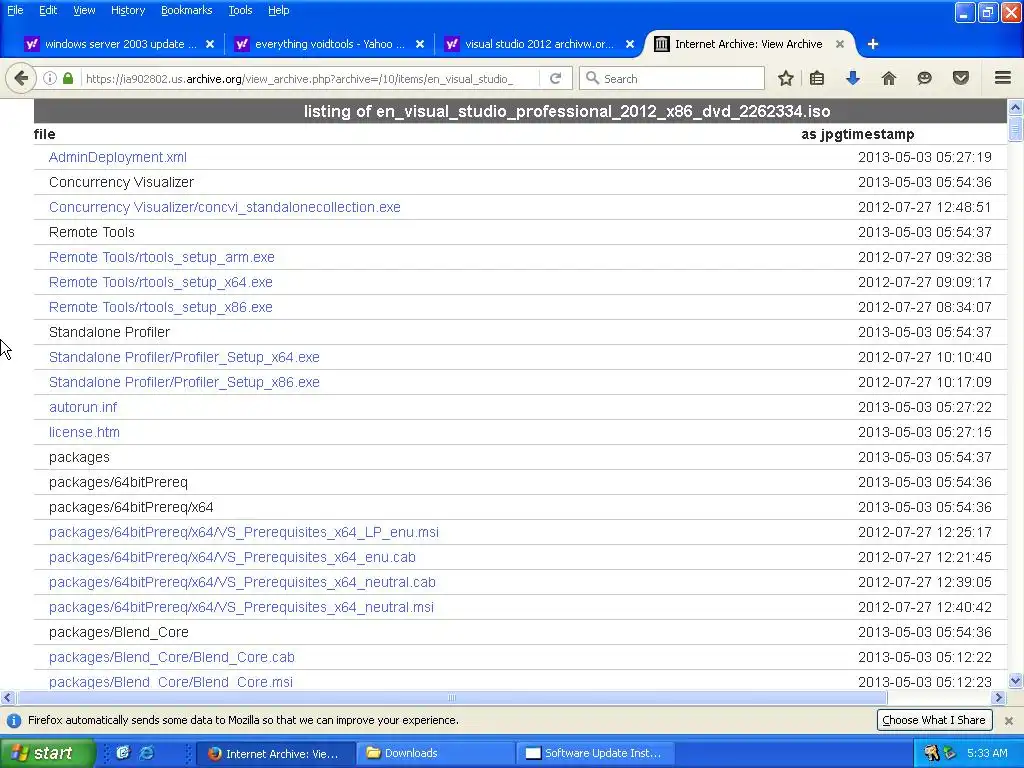Click the first system tray icon
The height and width of the screenshot is (768, 1024).
931,753
